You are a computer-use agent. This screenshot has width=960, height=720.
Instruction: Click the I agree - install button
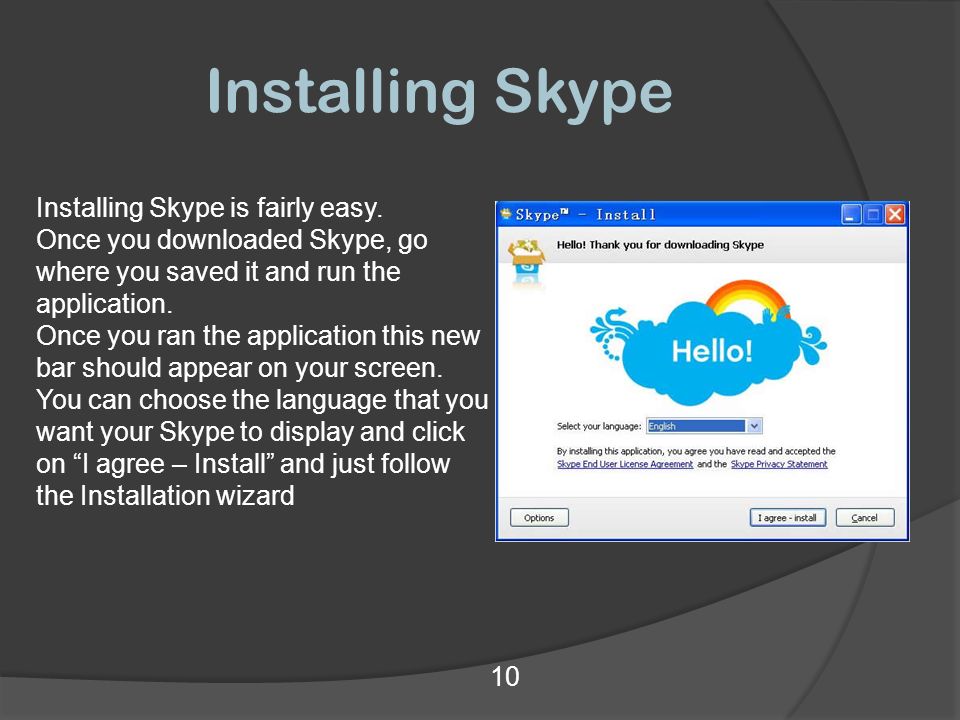point(787,517)
